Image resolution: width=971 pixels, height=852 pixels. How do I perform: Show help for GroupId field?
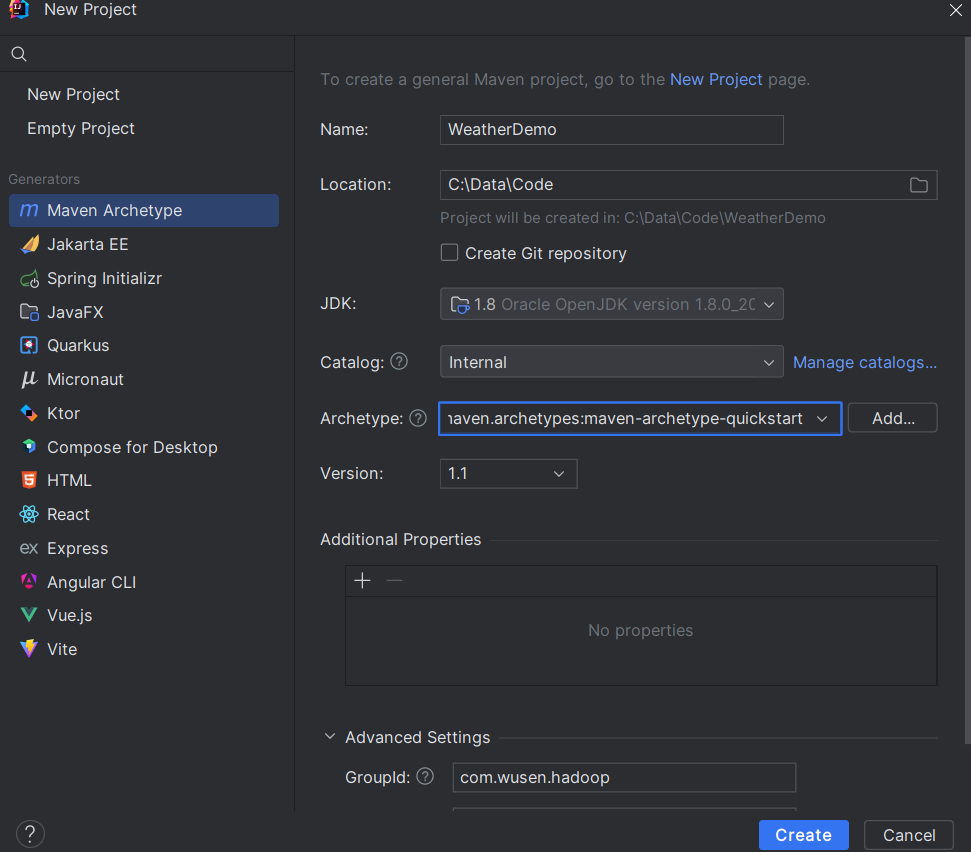[425, 776]
